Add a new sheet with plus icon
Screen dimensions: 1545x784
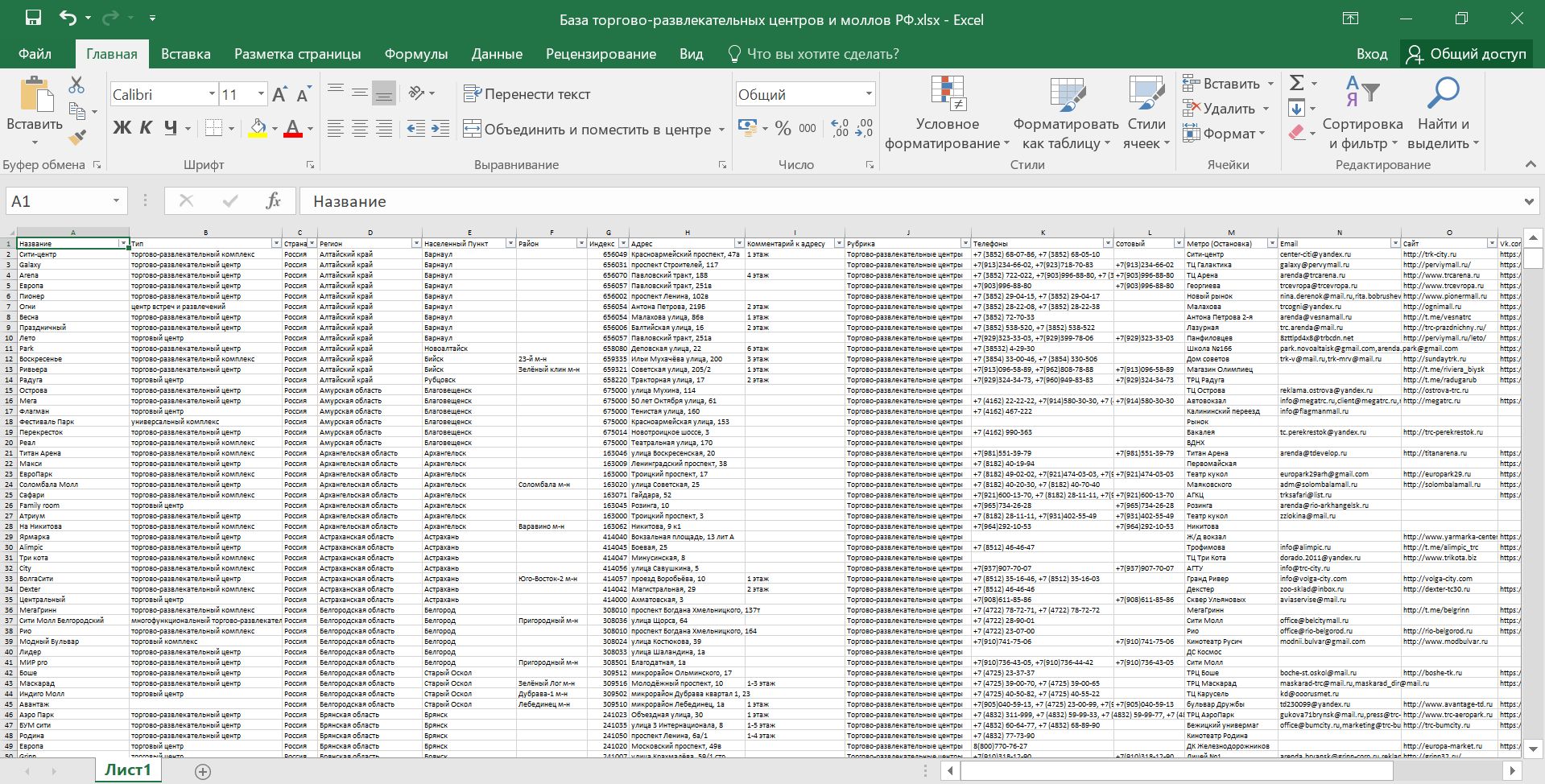tap(203, 771)
